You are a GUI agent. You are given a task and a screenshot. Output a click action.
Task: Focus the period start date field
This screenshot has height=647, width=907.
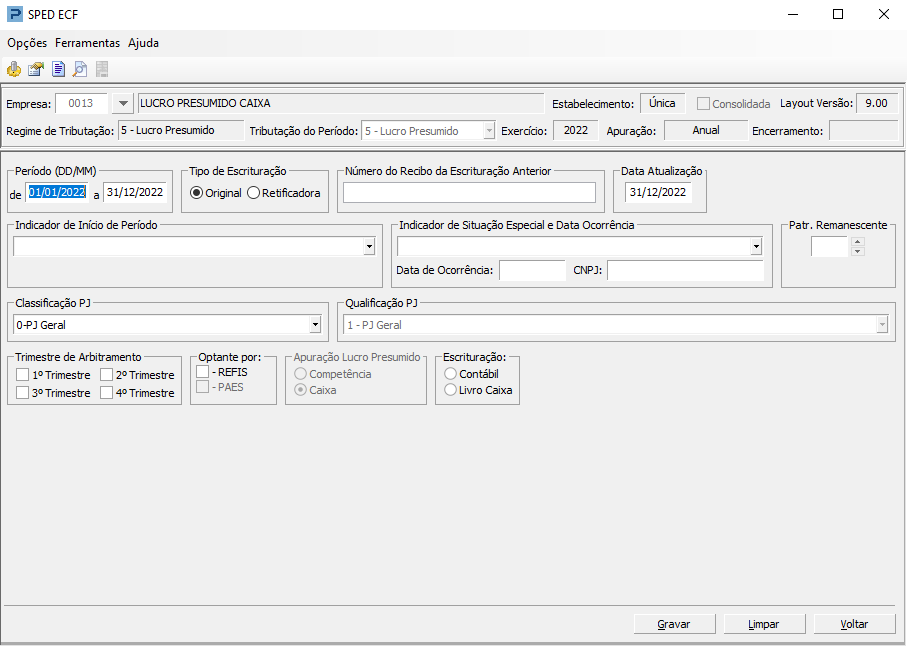coord(57,193)
